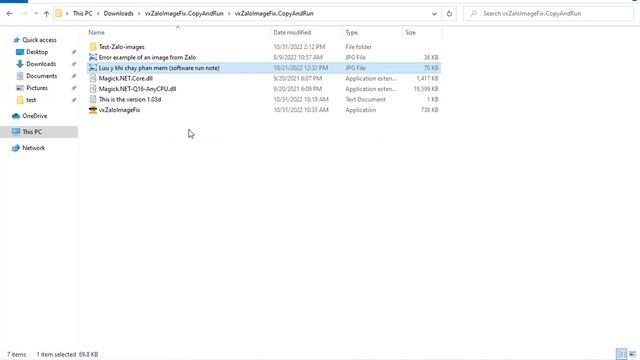Click the This PC monitor icon
The image size is (640, 360).
(16, 132)
